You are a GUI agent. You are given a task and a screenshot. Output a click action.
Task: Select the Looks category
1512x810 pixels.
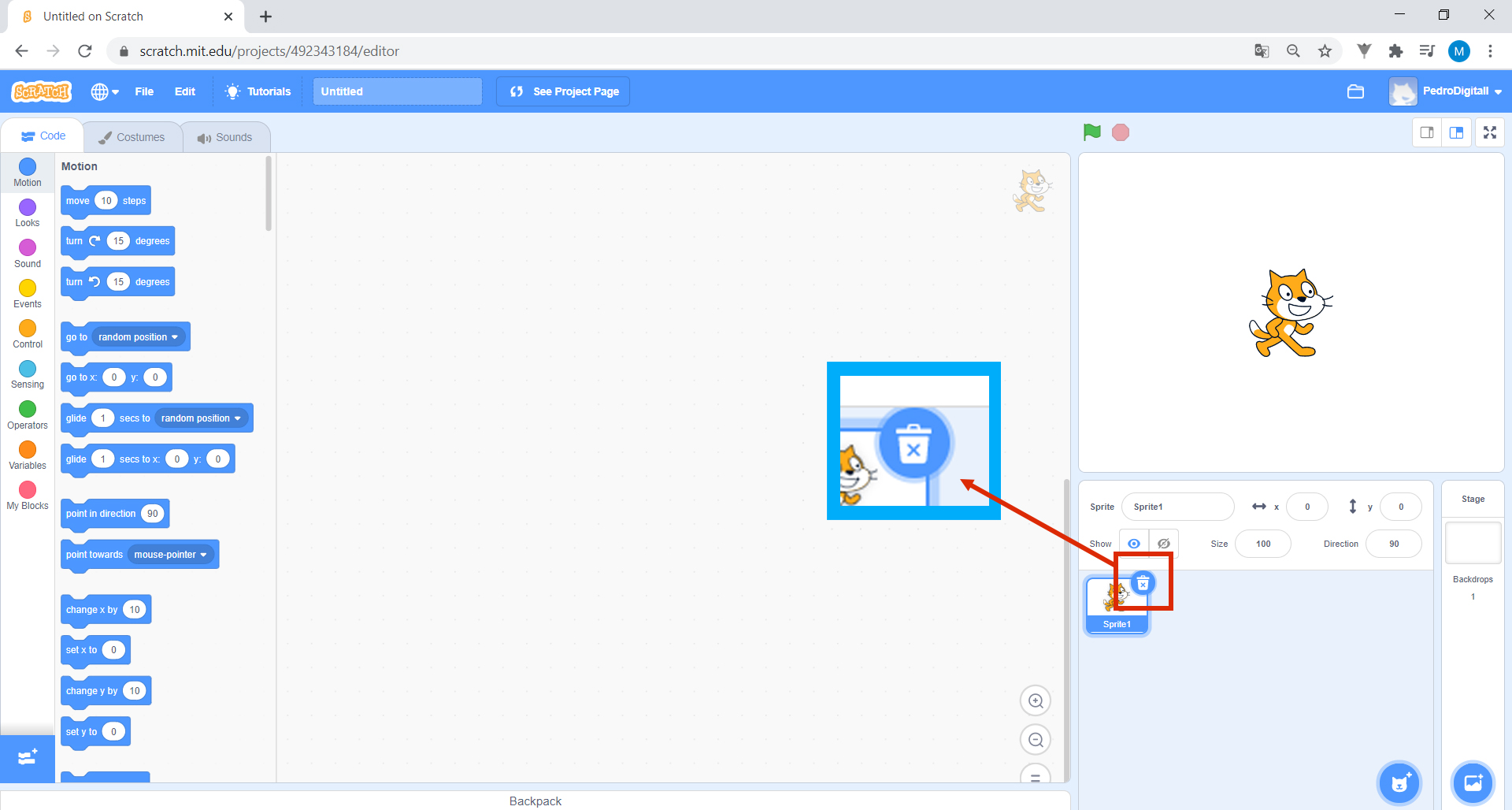click(28, 213)
